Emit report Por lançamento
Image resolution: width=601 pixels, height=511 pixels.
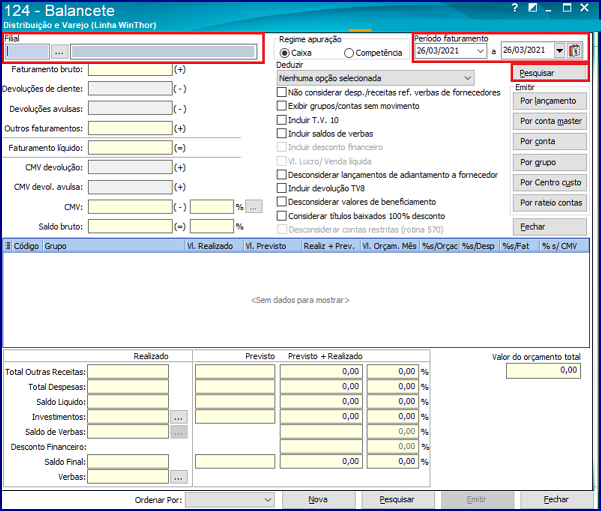point(550,101)
